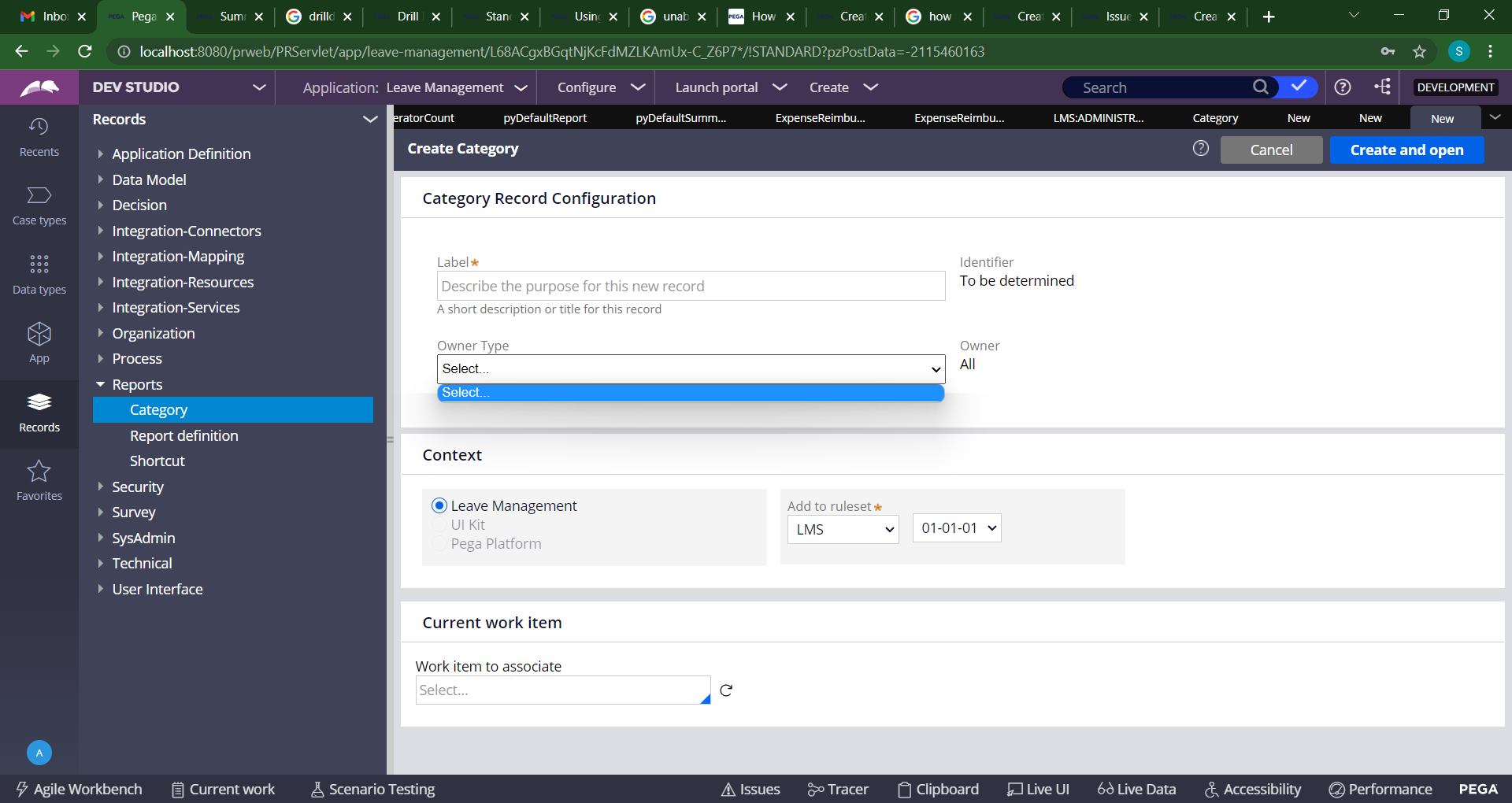The height and width of the screenshot is (803, 1512).
Task: Reload the browser page
Action: 85,51
